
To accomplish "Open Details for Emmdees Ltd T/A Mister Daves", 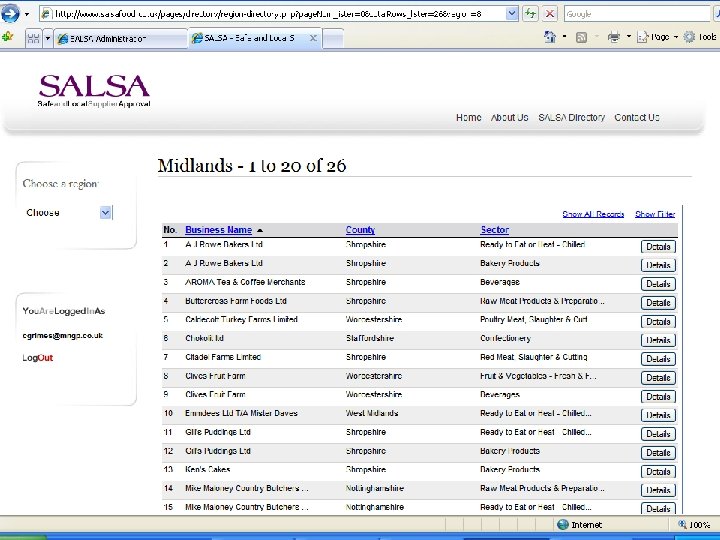I will [x=658, y=415].
